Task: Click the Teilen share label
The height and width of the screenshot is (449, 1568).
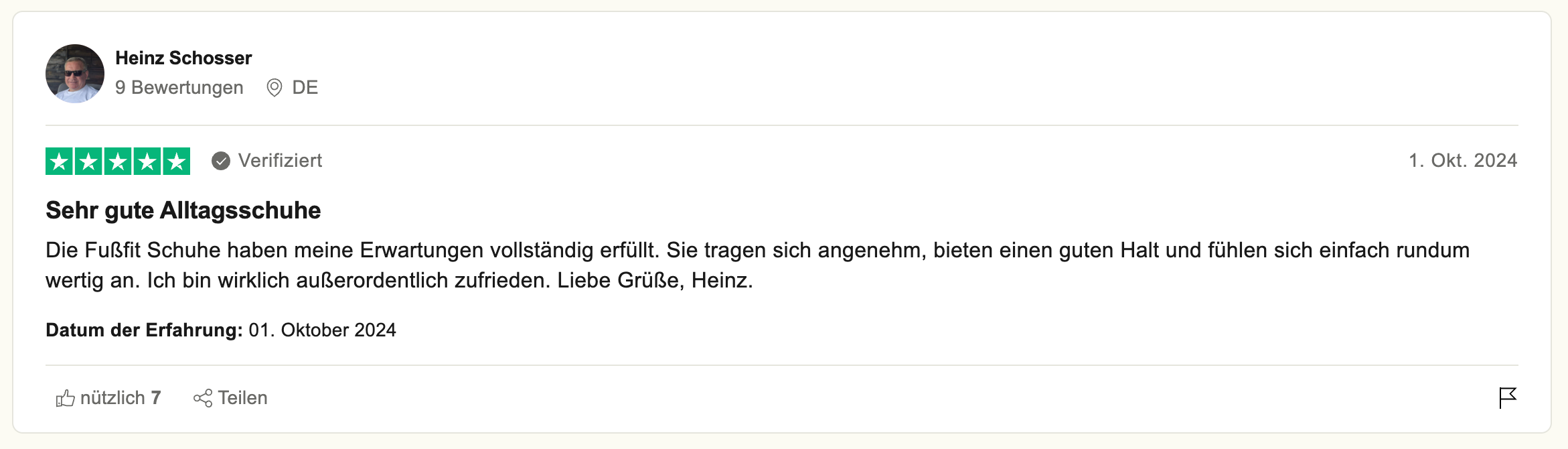Action: coord(242,398)
